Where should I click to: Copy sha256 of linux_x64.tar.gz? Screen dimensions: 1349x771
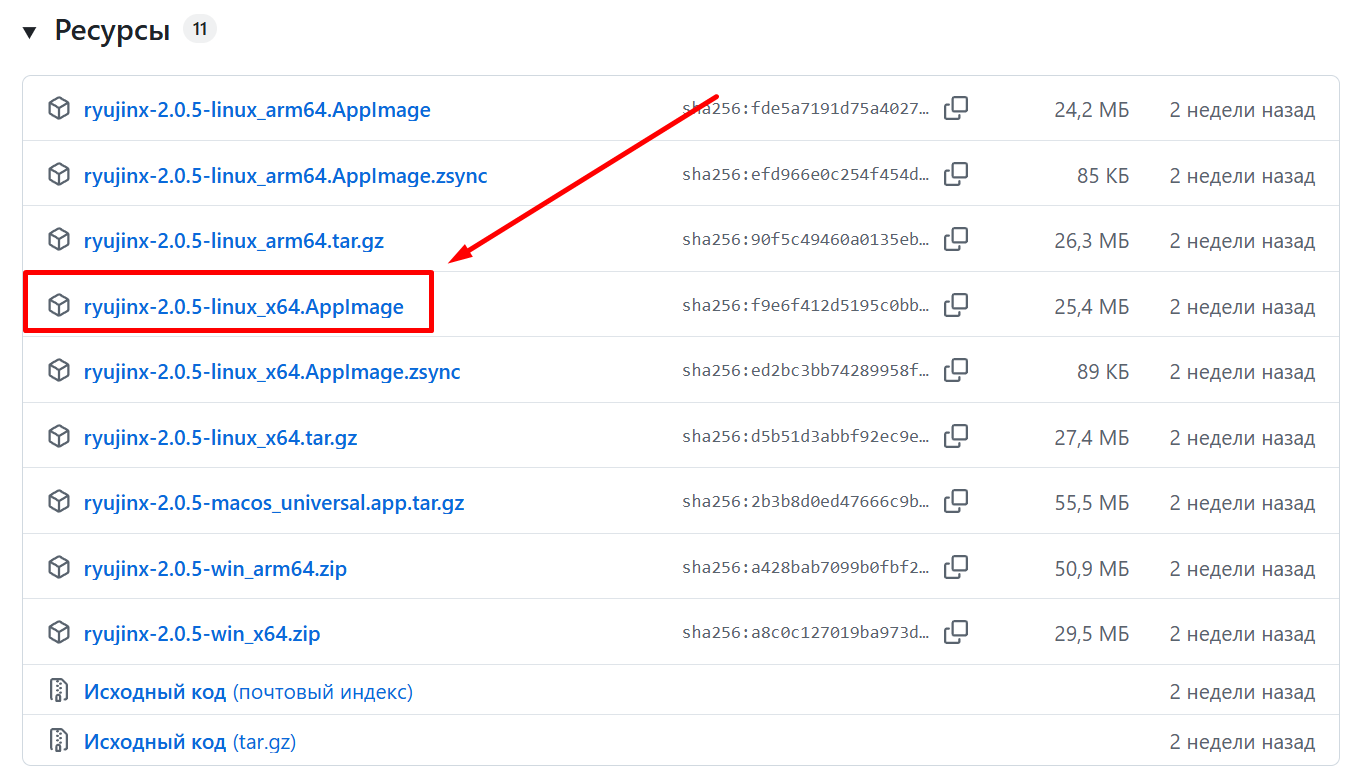tap(956, 436)
